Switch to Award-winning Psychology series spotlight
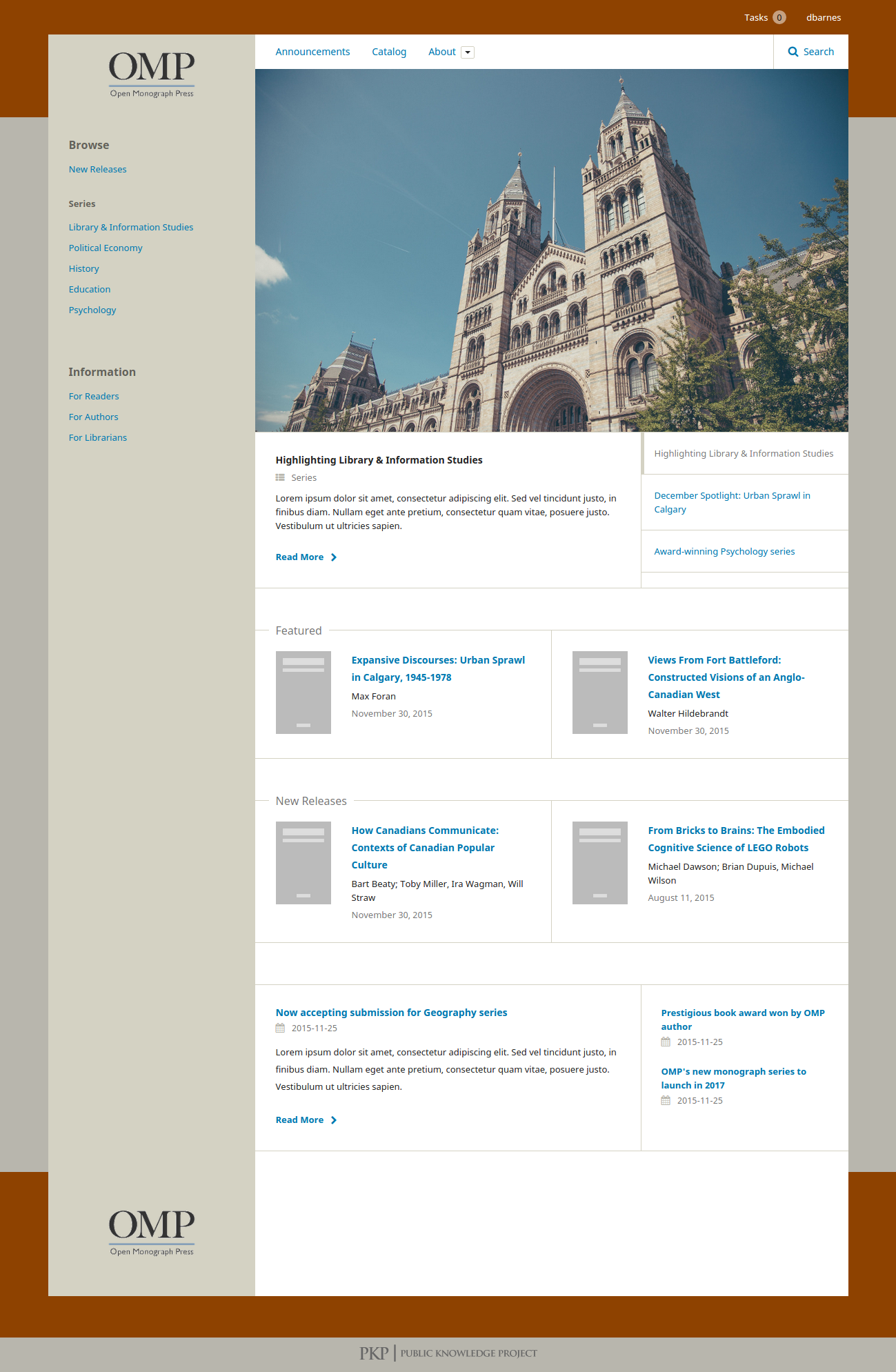The image size is (896, 1372). point(724,551)
